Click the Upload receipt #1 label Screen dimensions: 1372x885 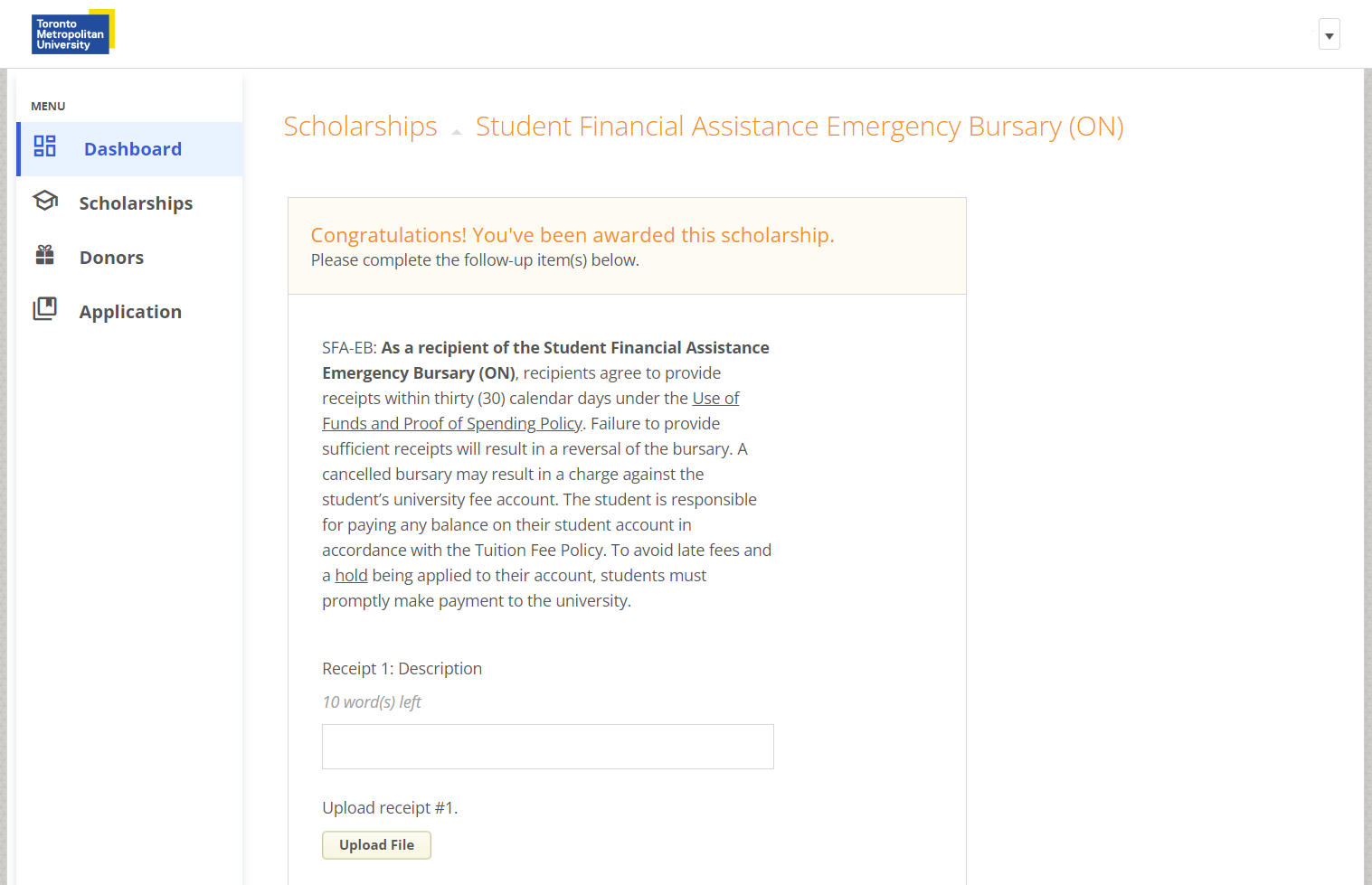tap(389, 807)
